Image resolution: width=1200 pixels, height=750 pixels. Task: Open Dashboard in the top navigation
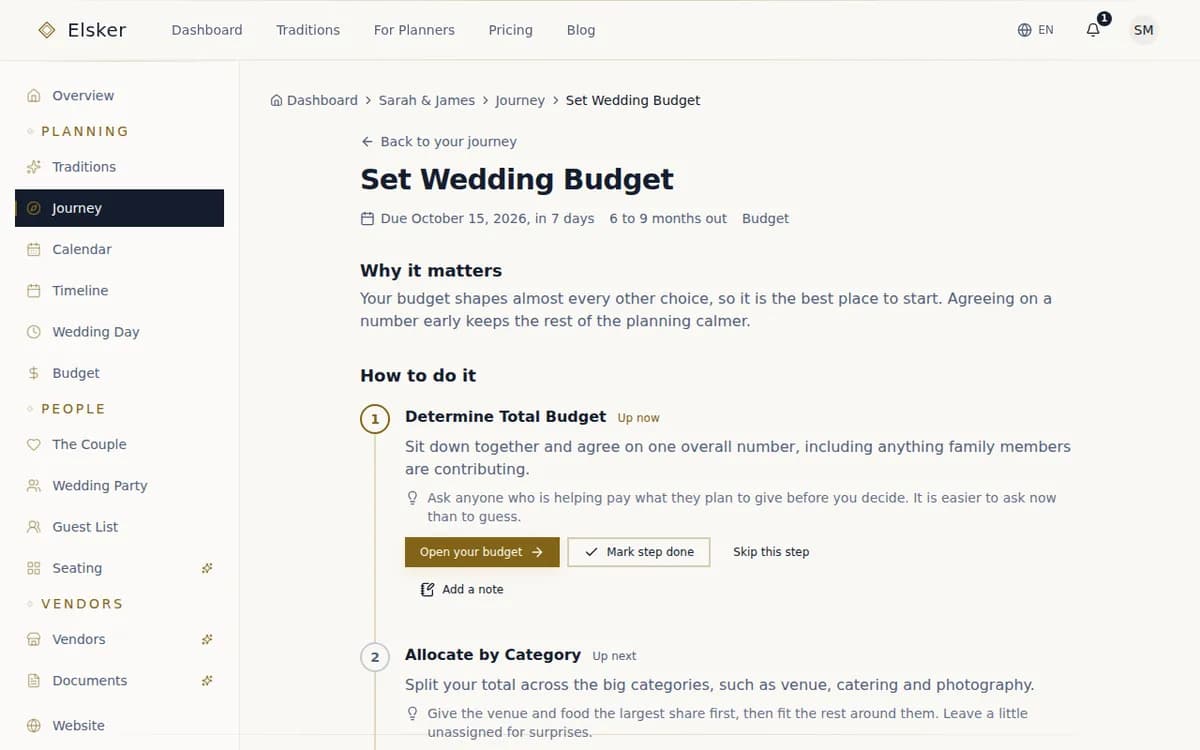click(x=207, y=30)
